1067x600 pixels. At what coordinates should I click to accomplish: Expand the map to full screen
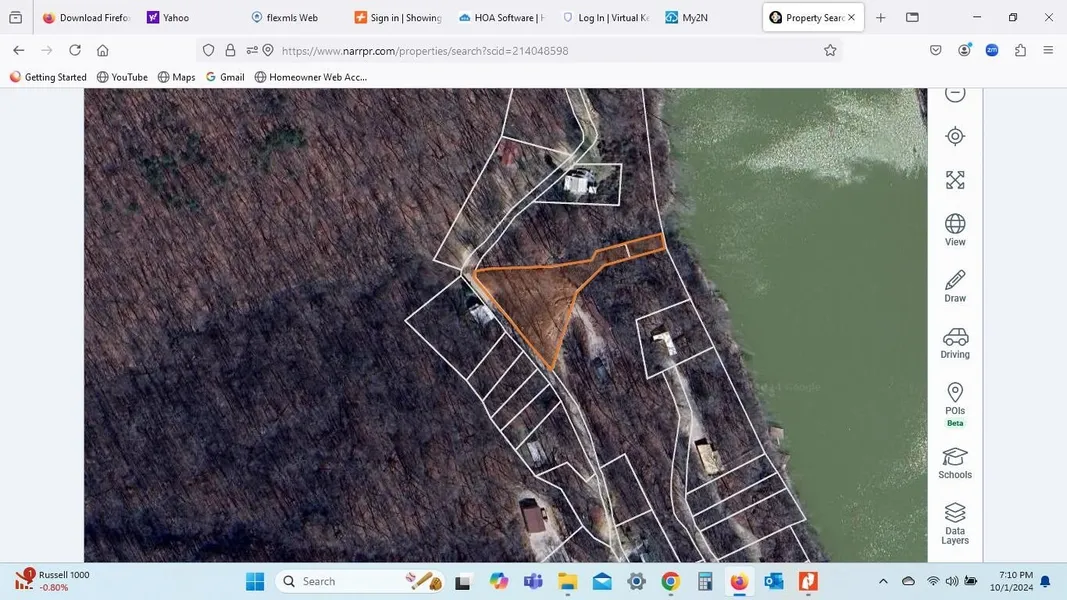point(955,180)
